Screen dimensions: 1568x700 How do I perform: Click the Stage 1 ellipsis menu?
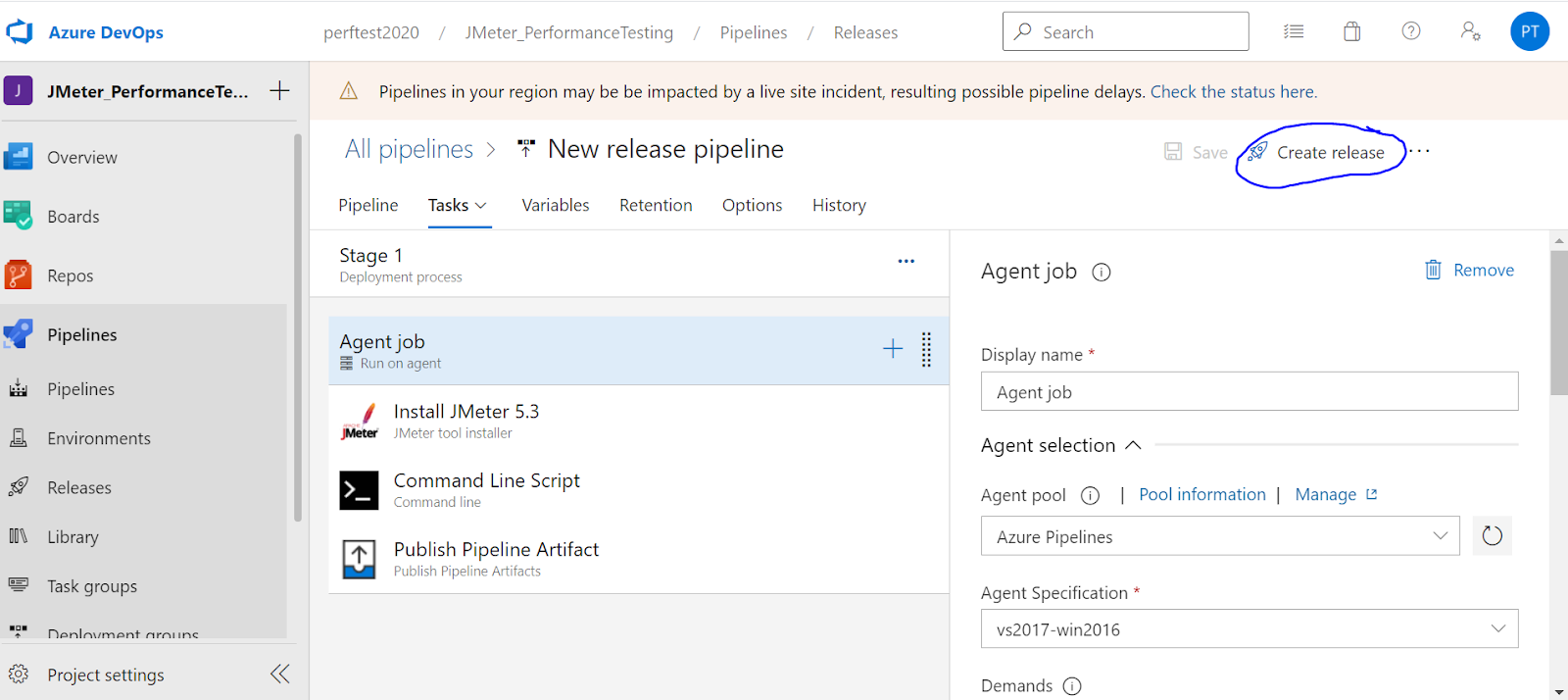click(x=906, y=261)
